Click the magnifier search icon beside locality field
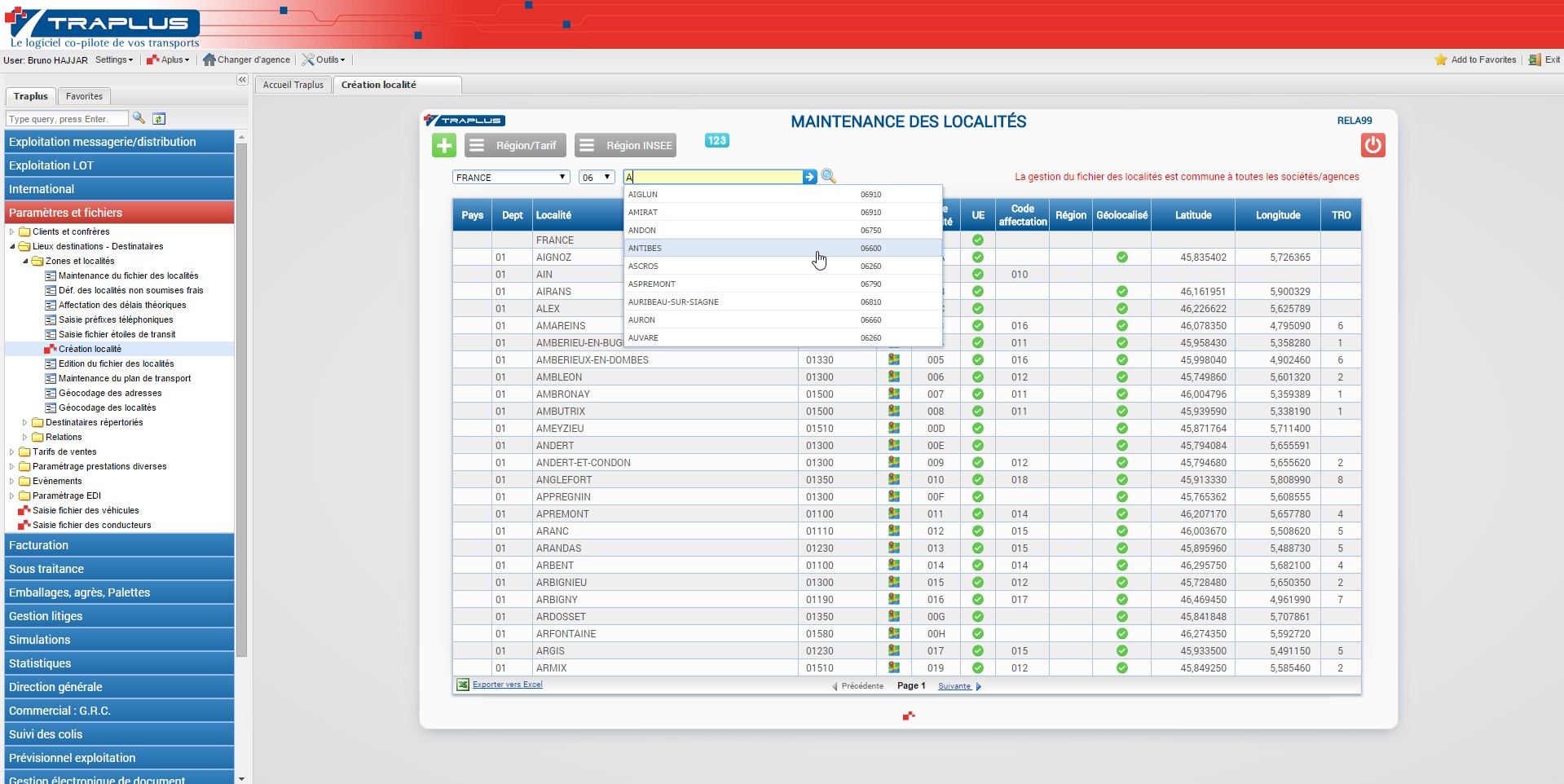The height and width of the screenshot is (784, 1564). tap(829, 176)
